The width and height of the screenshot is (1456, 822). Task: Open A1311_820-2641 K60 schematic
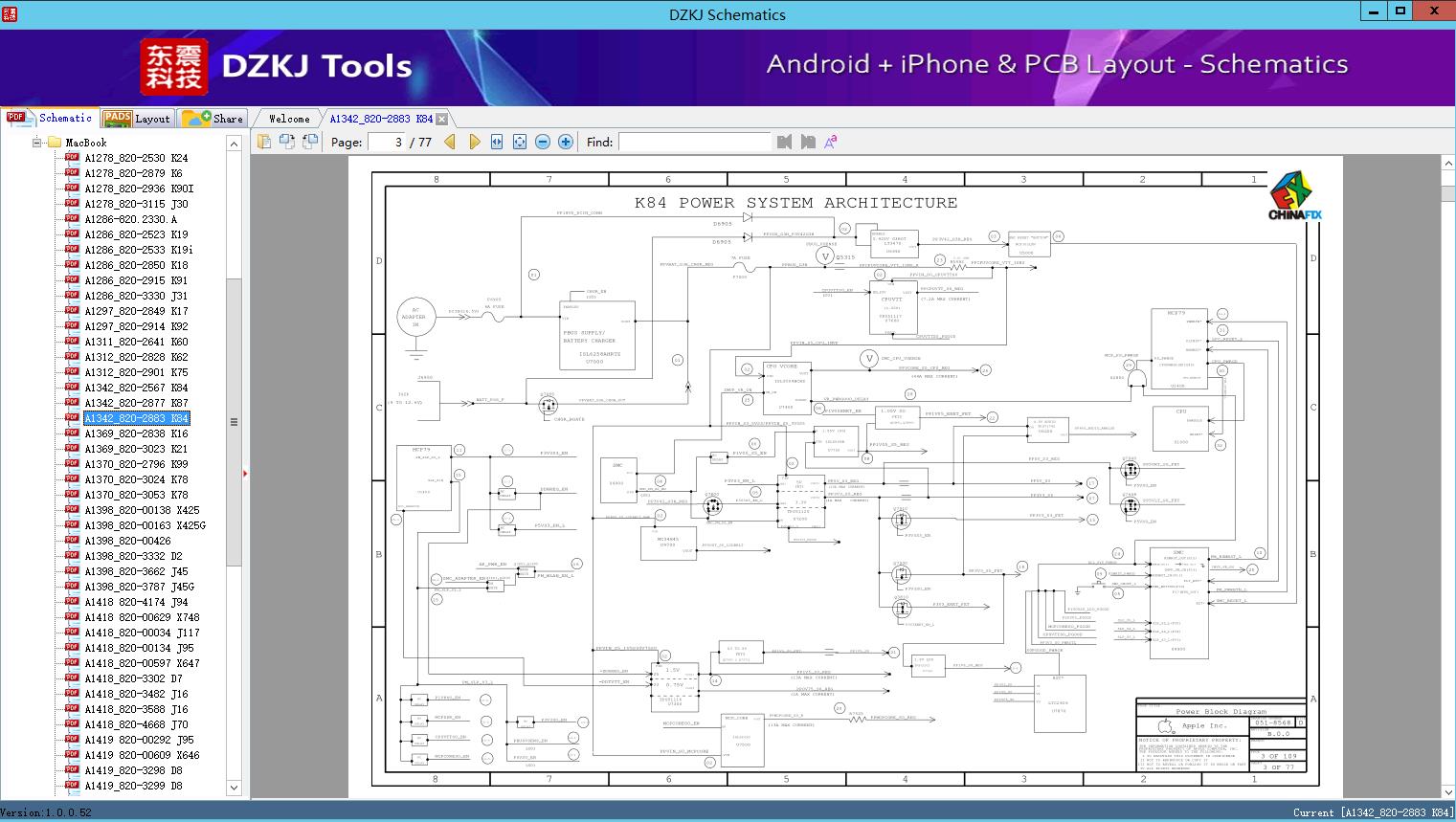tap(136, 342)
